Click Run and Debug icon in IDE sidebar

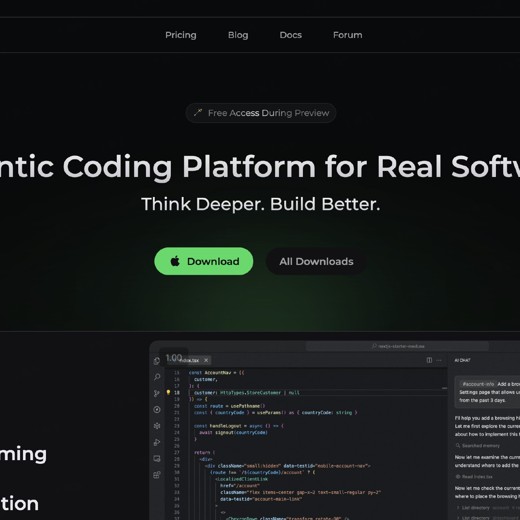click(x=157, y=442)
